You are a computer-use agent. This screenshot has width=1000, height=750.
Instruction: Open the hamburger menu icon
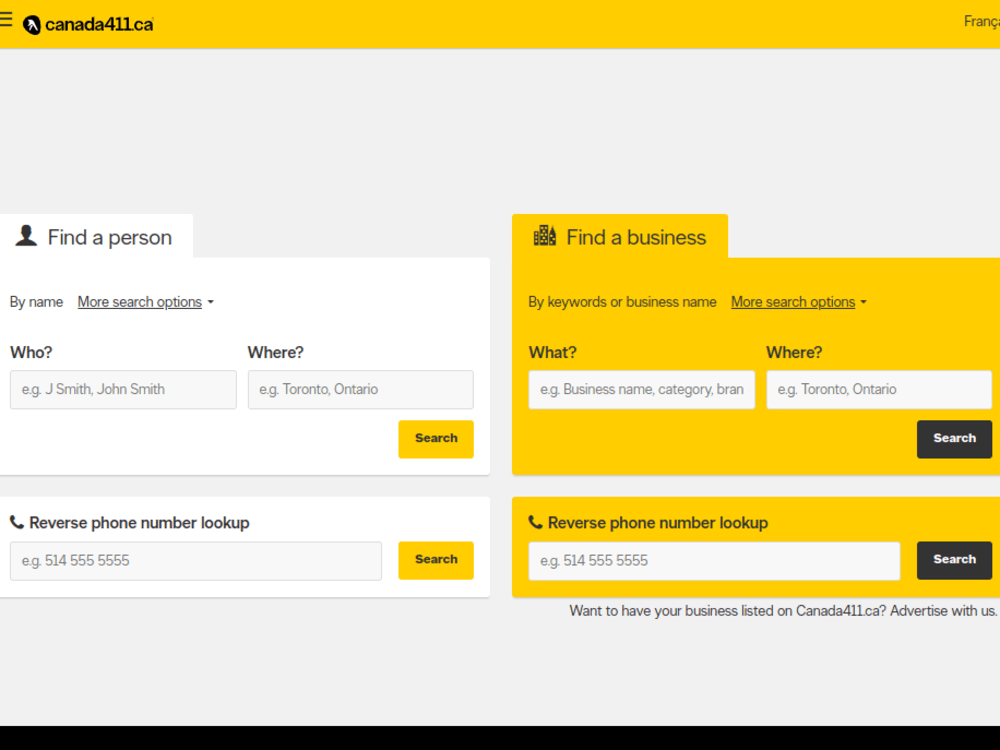click(6, 20)
